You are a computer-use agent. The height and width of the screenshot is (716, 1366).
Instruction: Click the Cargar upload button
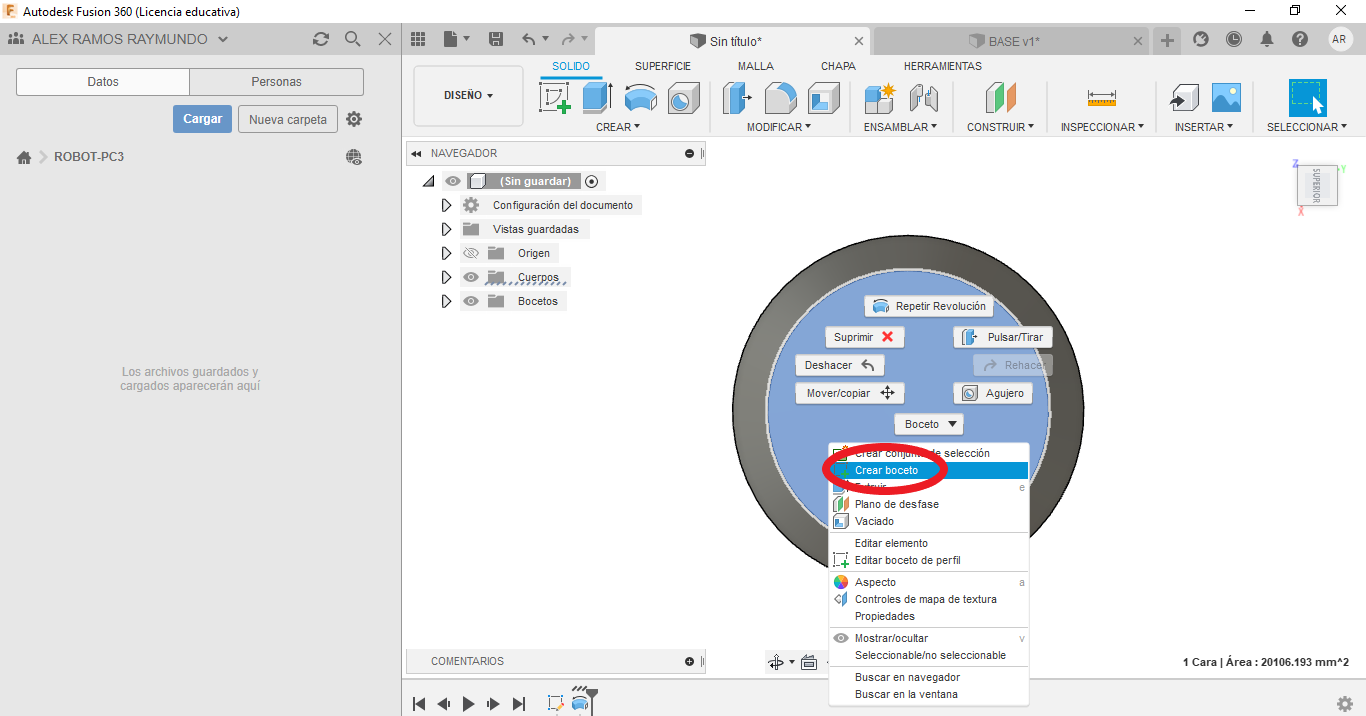coord(202,119)
